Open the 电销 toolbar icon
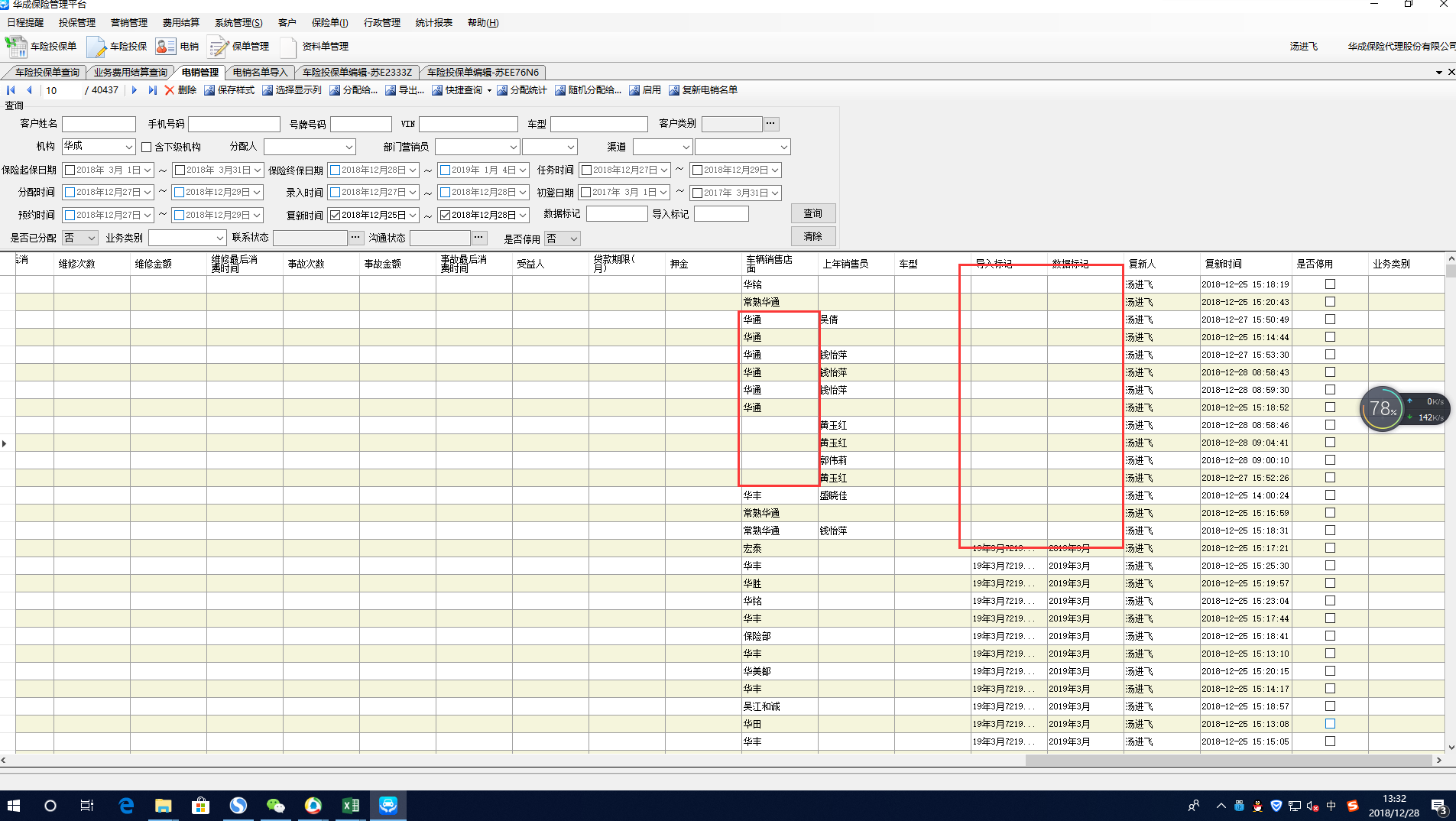This screenshot has height=821, width=1456. (165, 47)
